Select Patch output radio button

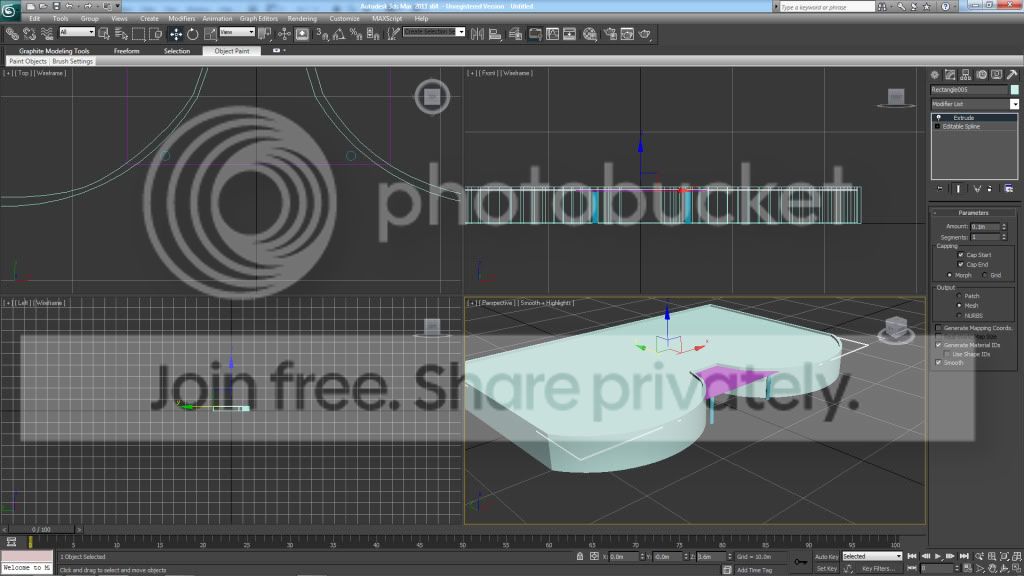[x=959, y=296]
